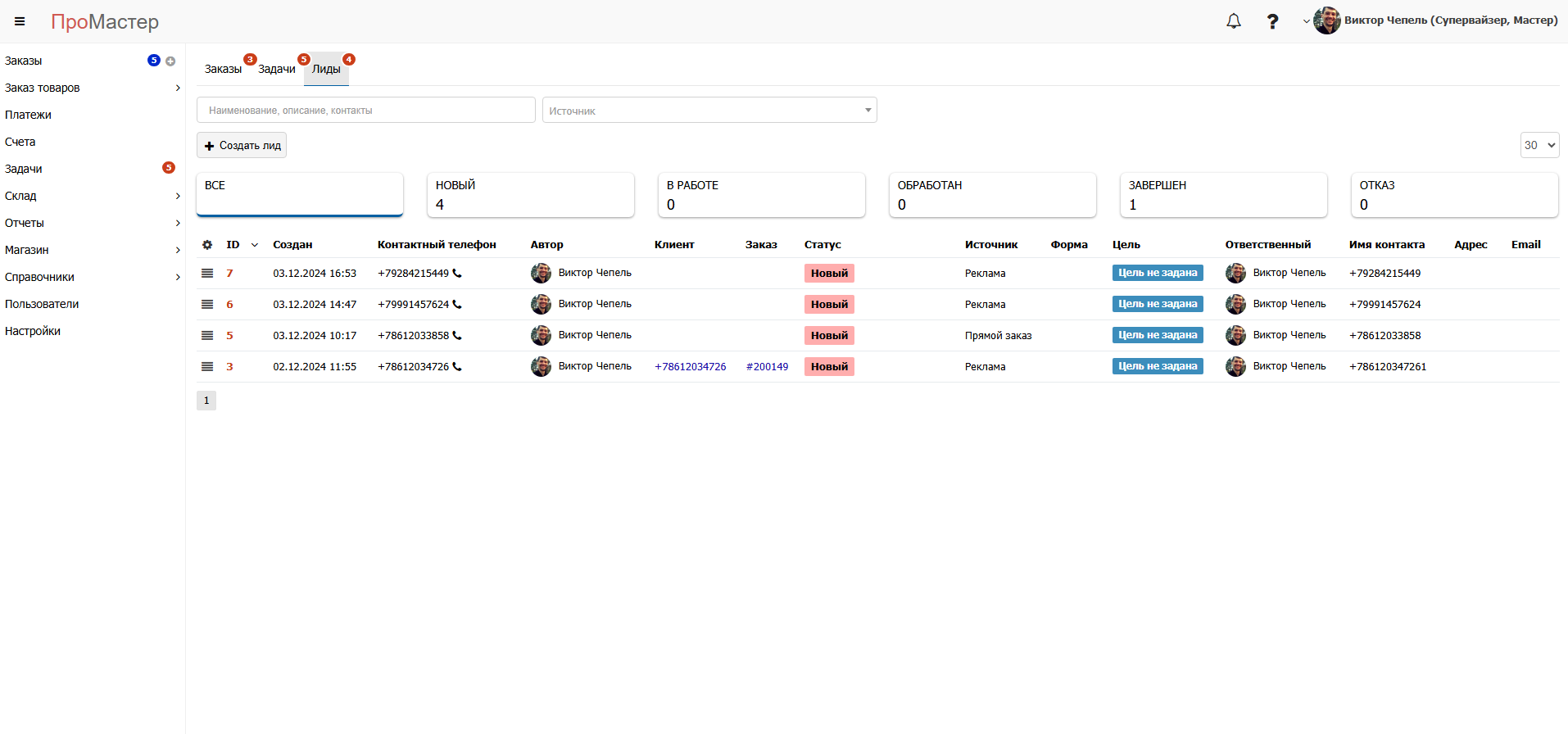Open row menu for lead 6

tap(207, 305)
